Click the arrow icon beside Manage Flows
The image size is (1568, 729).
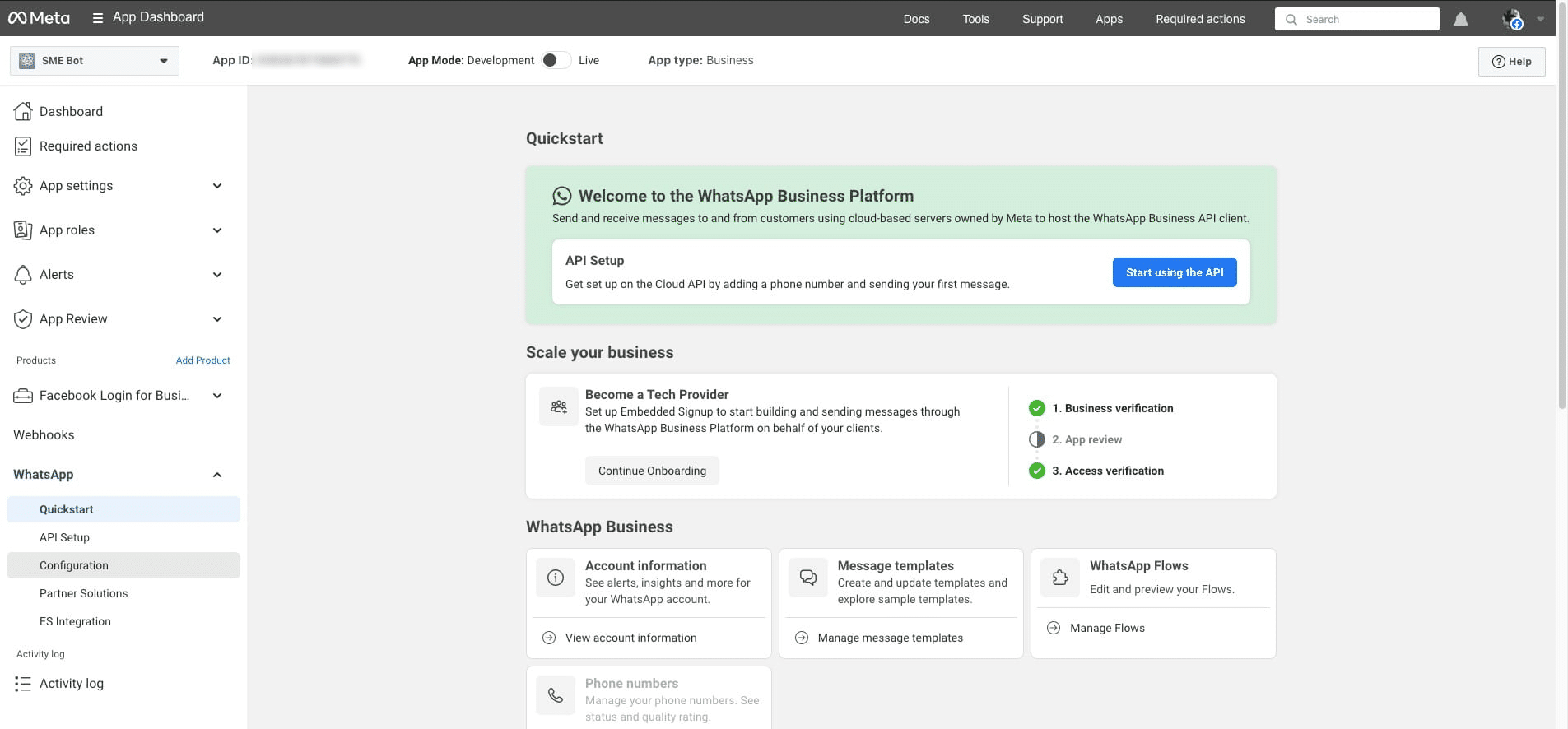coord(1054,628)
